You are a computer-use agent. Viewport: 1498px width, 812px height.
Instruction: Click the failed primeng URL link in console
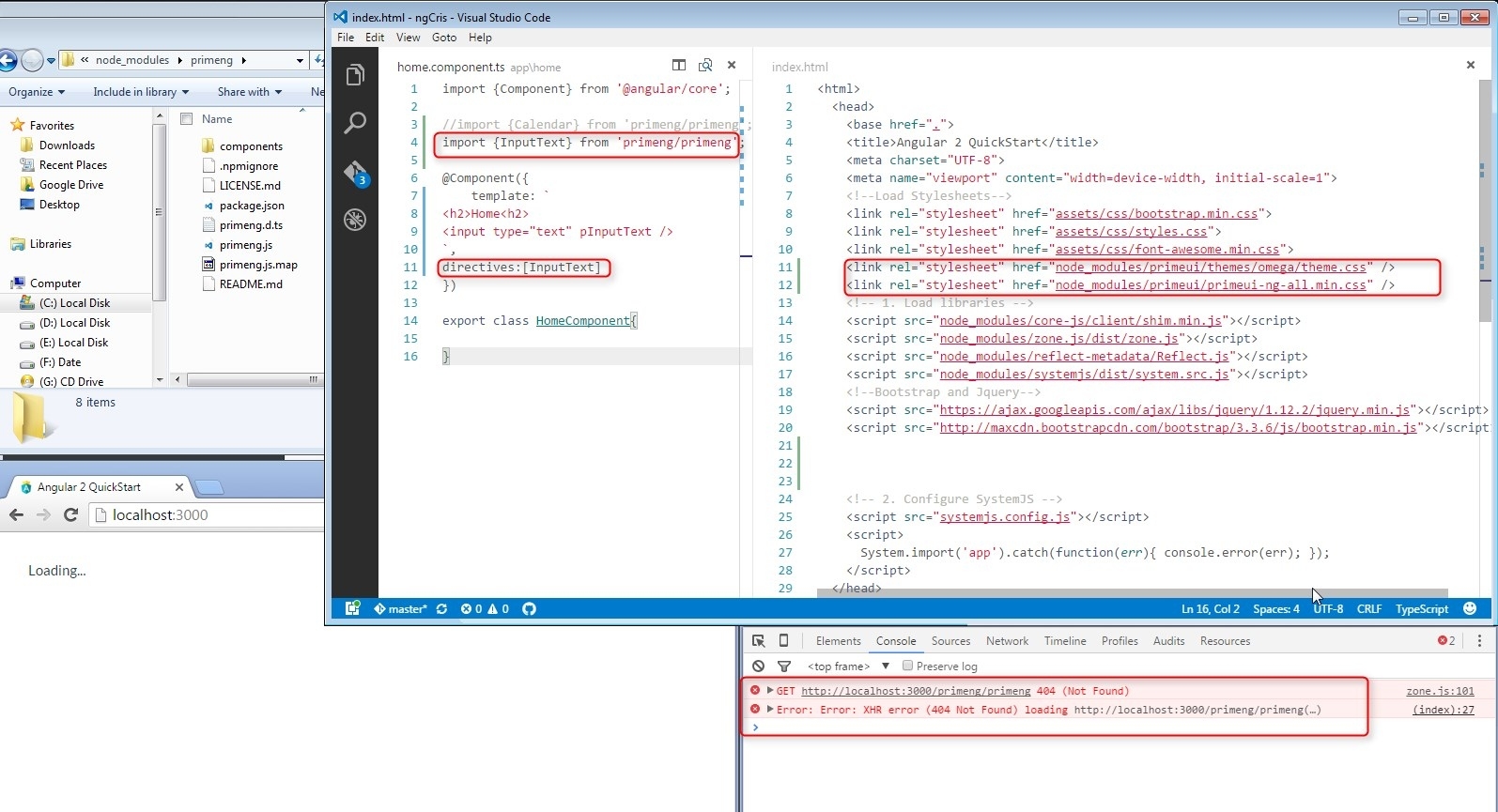[916, 691]
